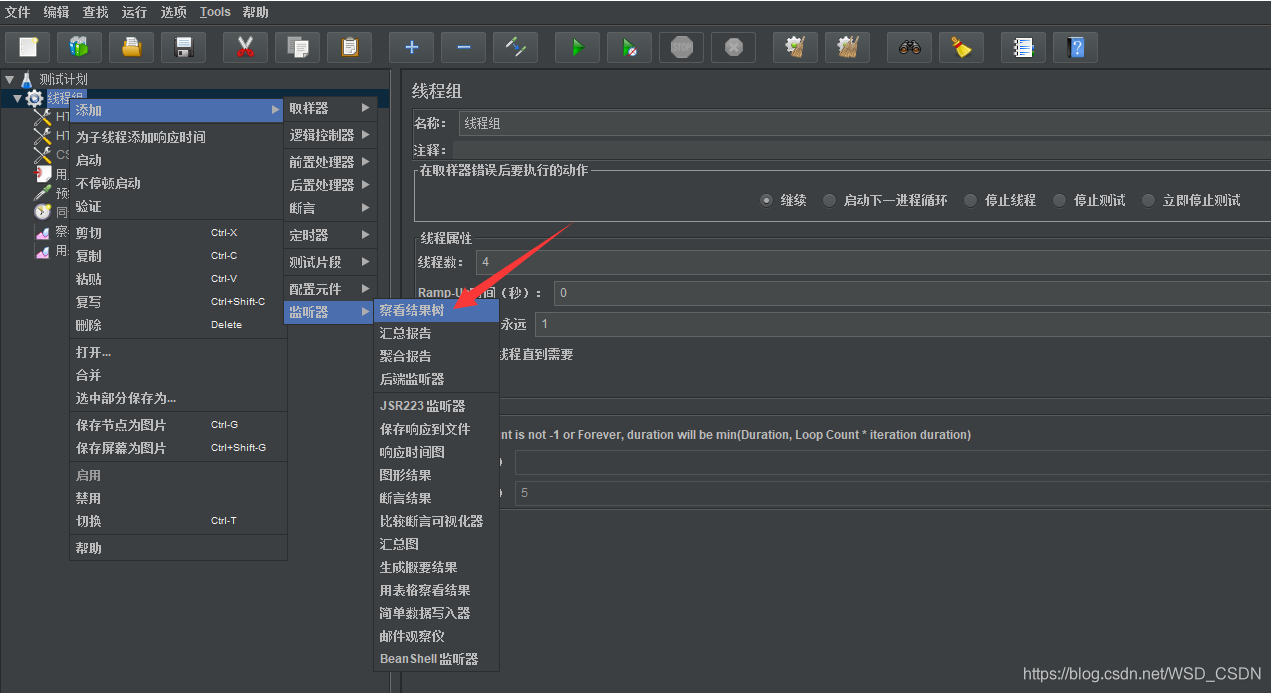Viewport: 1271px width, 693px height.
Task: Expand the 后置处理器 submenu
Action: coord(330,185)
